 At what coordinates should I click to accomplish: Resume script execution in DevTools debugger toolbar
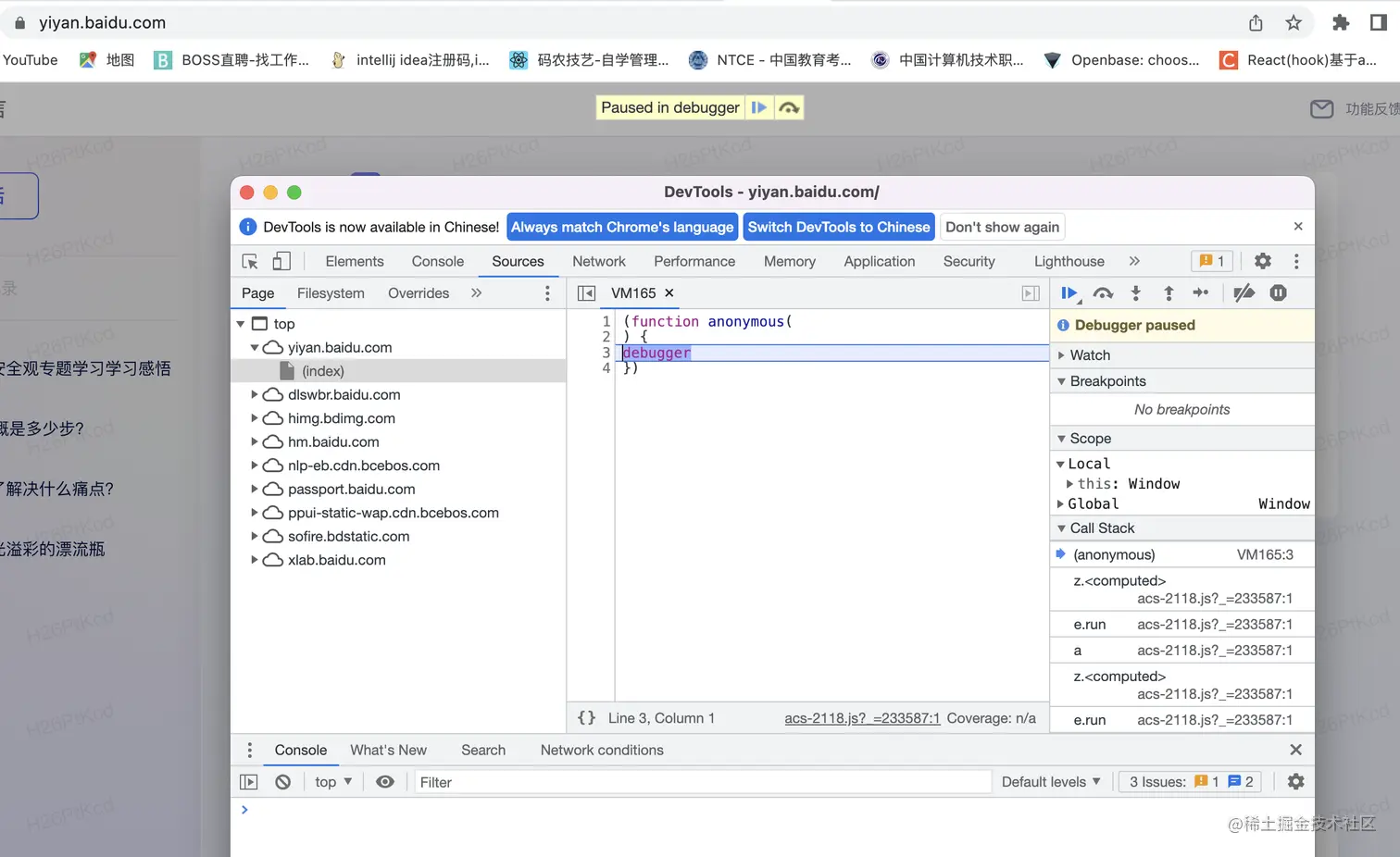coord(1069,293)
